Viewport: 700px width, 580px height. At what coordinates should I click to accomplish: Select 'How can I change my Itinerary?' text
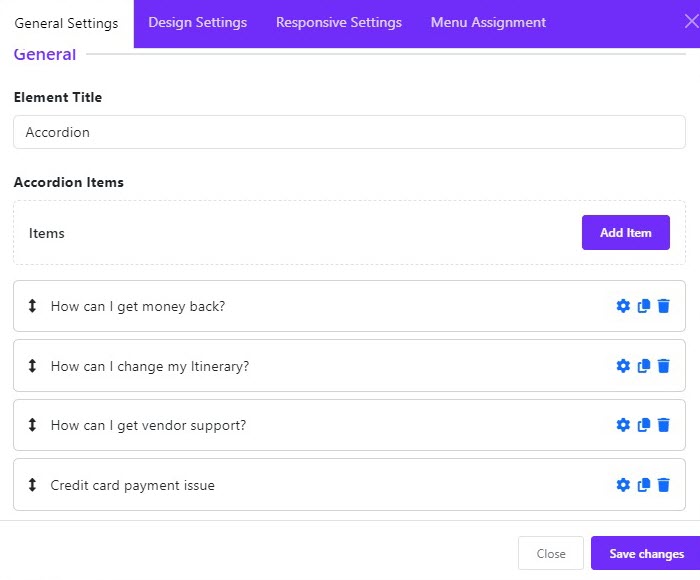(150, 366)
